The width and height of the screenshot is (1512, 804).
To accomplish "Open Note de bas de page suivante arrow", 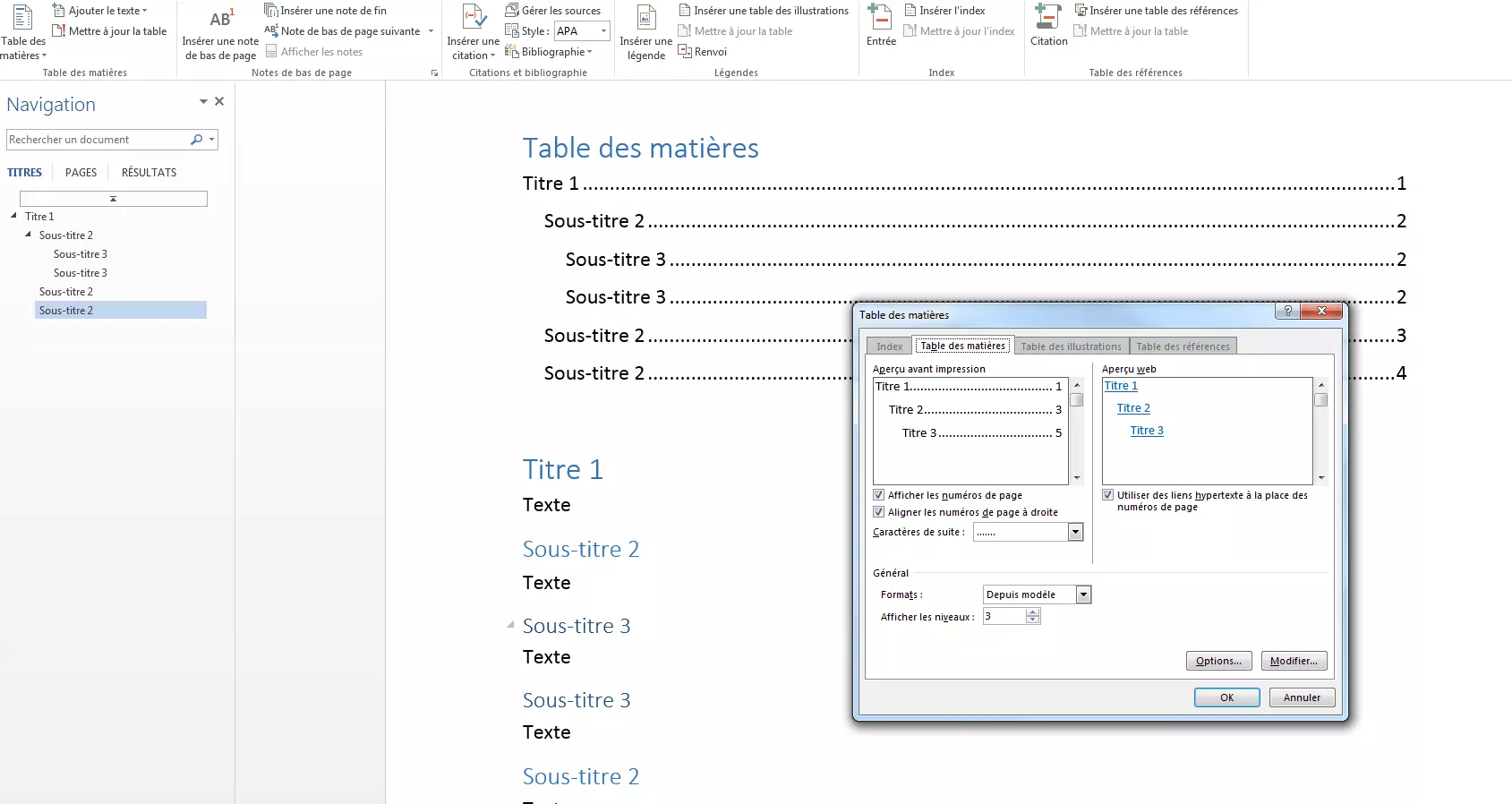I will point(431,31).
